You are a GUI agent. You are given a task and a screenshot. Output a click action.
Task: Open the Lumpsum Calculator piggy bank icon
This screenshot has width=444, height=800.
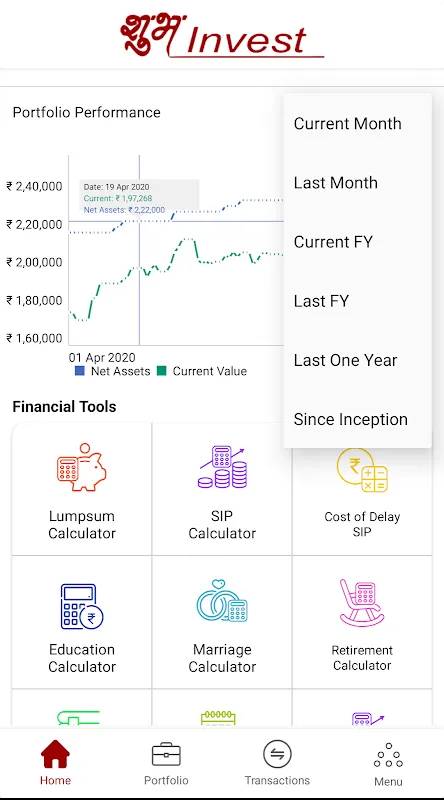point(82,467)
